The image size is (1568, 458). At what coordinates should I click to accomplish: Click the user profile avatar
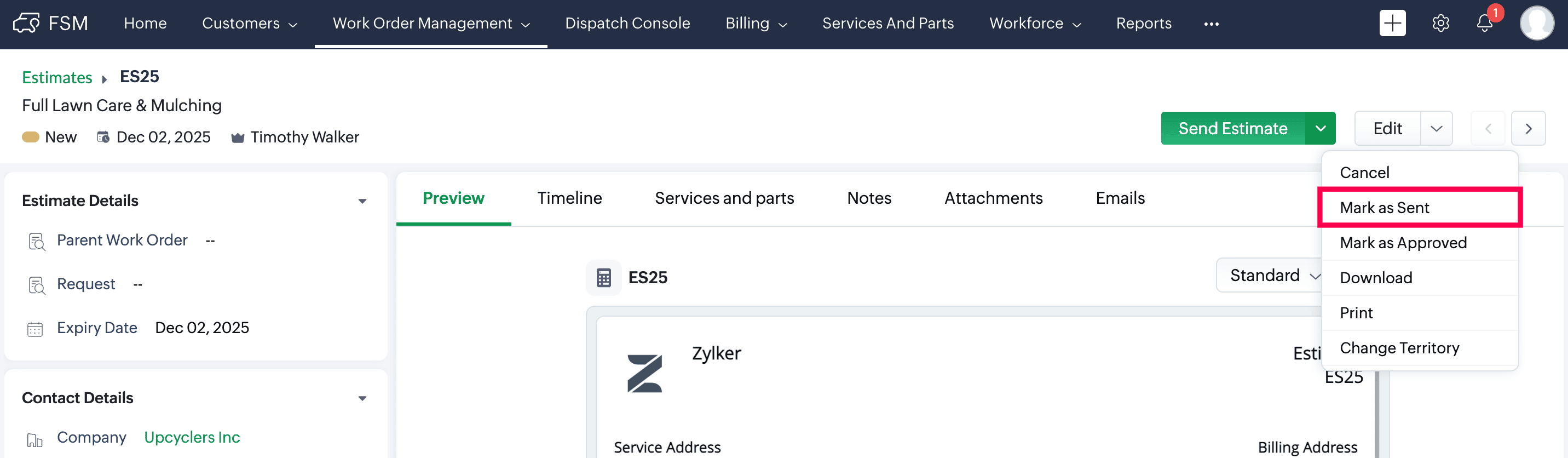coord(1536,23)
